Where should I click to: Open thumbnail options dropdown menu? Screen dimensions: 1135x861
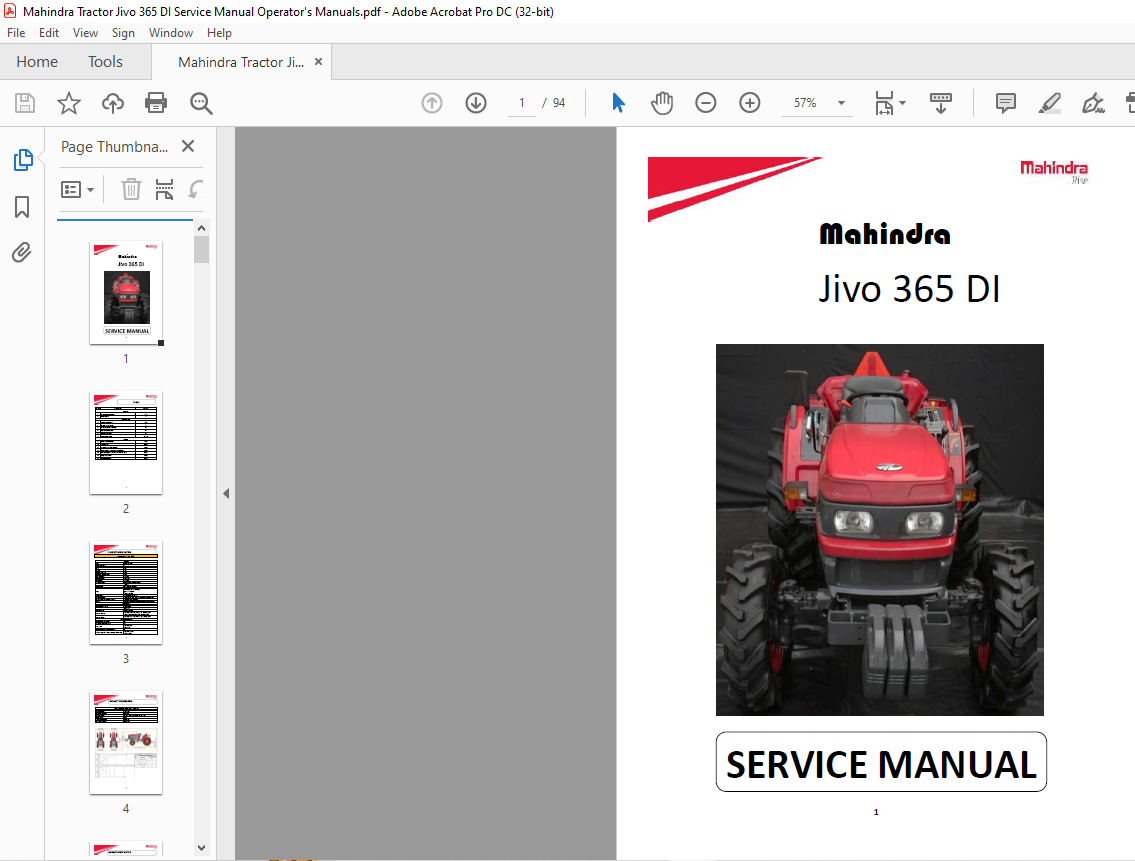77,190
